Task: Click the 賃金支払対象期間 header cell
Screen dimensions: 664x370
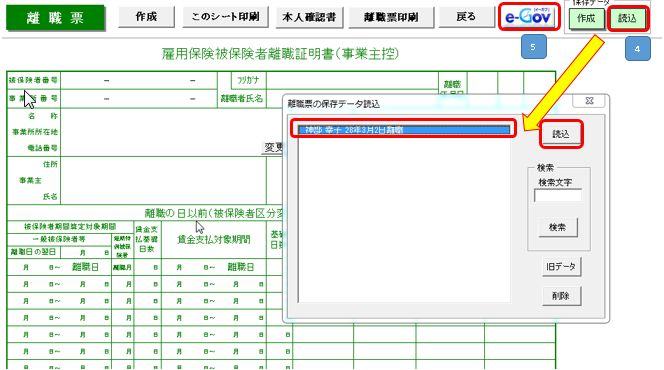Action: 213,240
